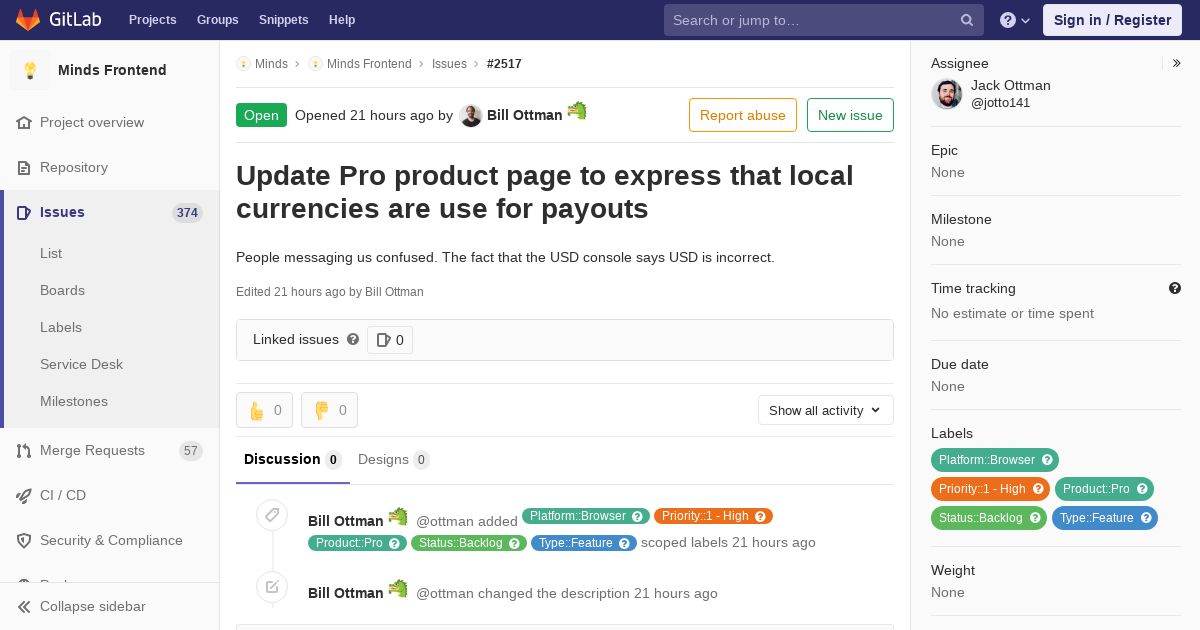The width and height of the screenshot is (1200, 630).
Task: Open the Show all activity dropdown
Action: coord(826,410)
